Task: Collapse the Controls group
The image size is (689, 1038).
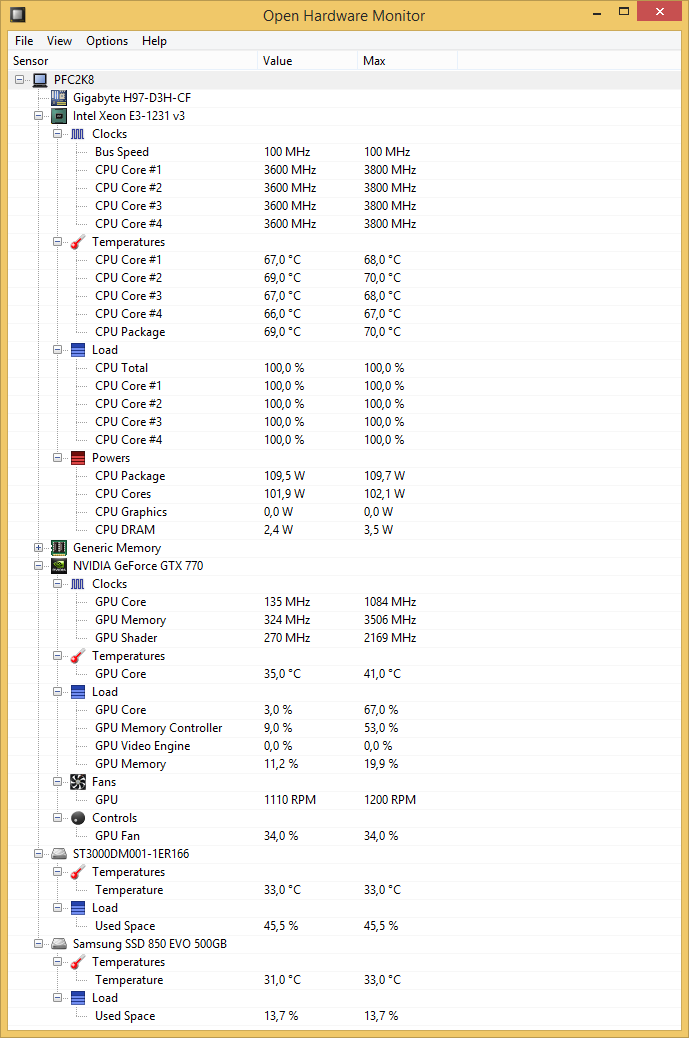Action: point(58,818)
